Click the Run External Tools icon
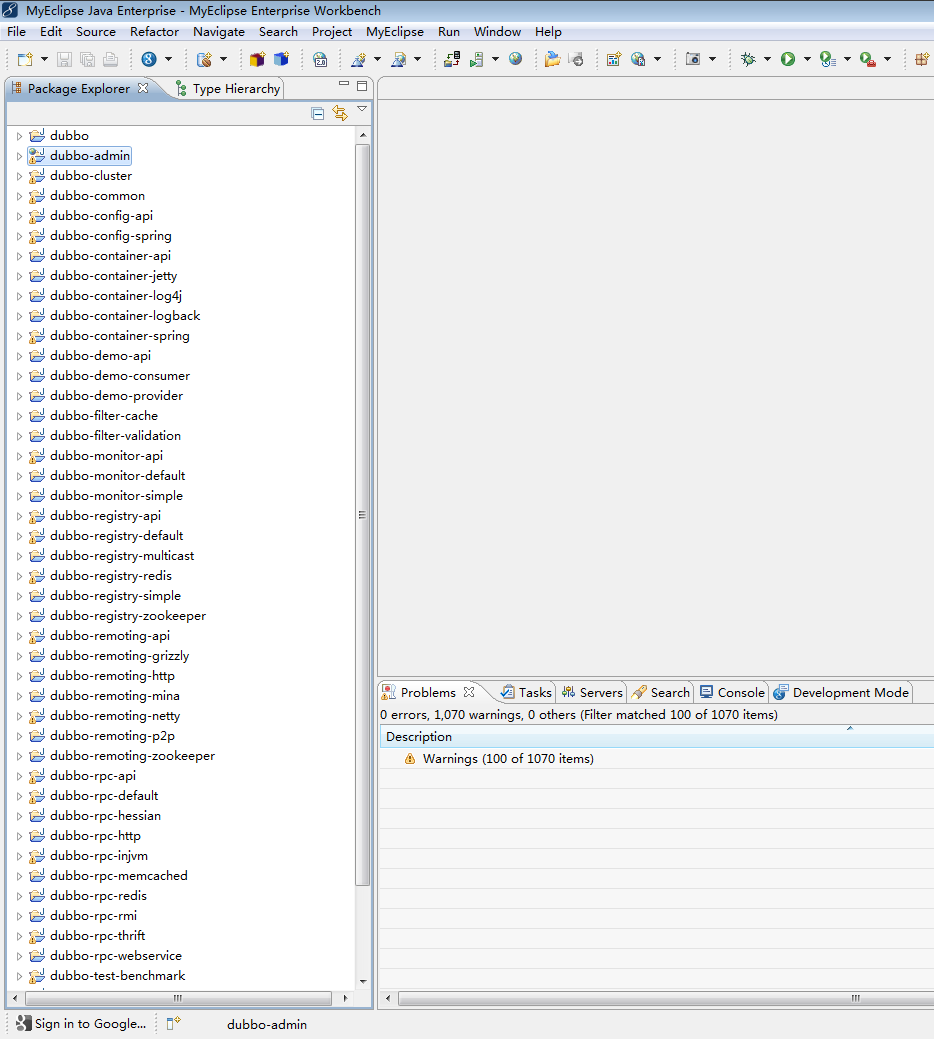The width and height of the screenshot is (934, 1039). pos(867,60)
